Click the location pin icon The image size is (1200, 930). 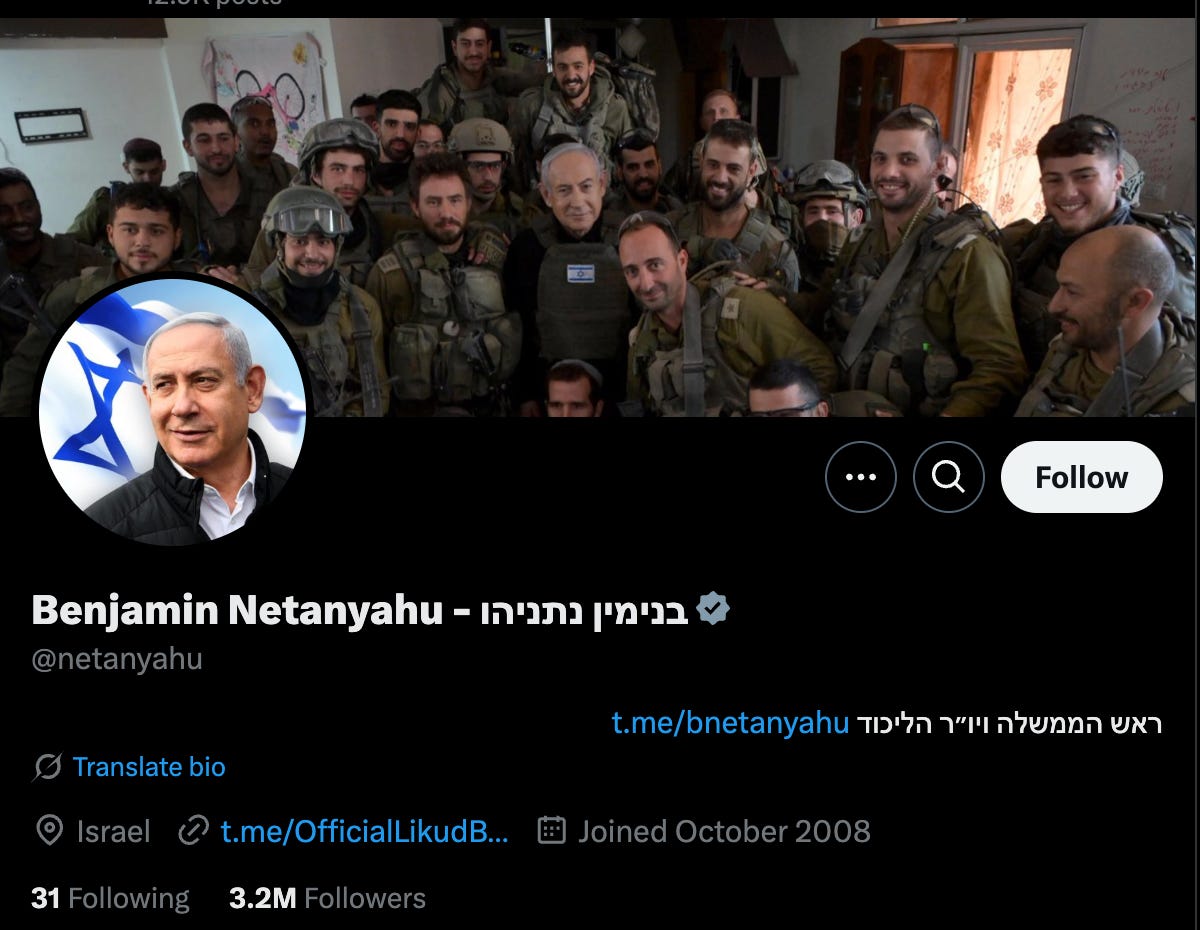(48, 831)
